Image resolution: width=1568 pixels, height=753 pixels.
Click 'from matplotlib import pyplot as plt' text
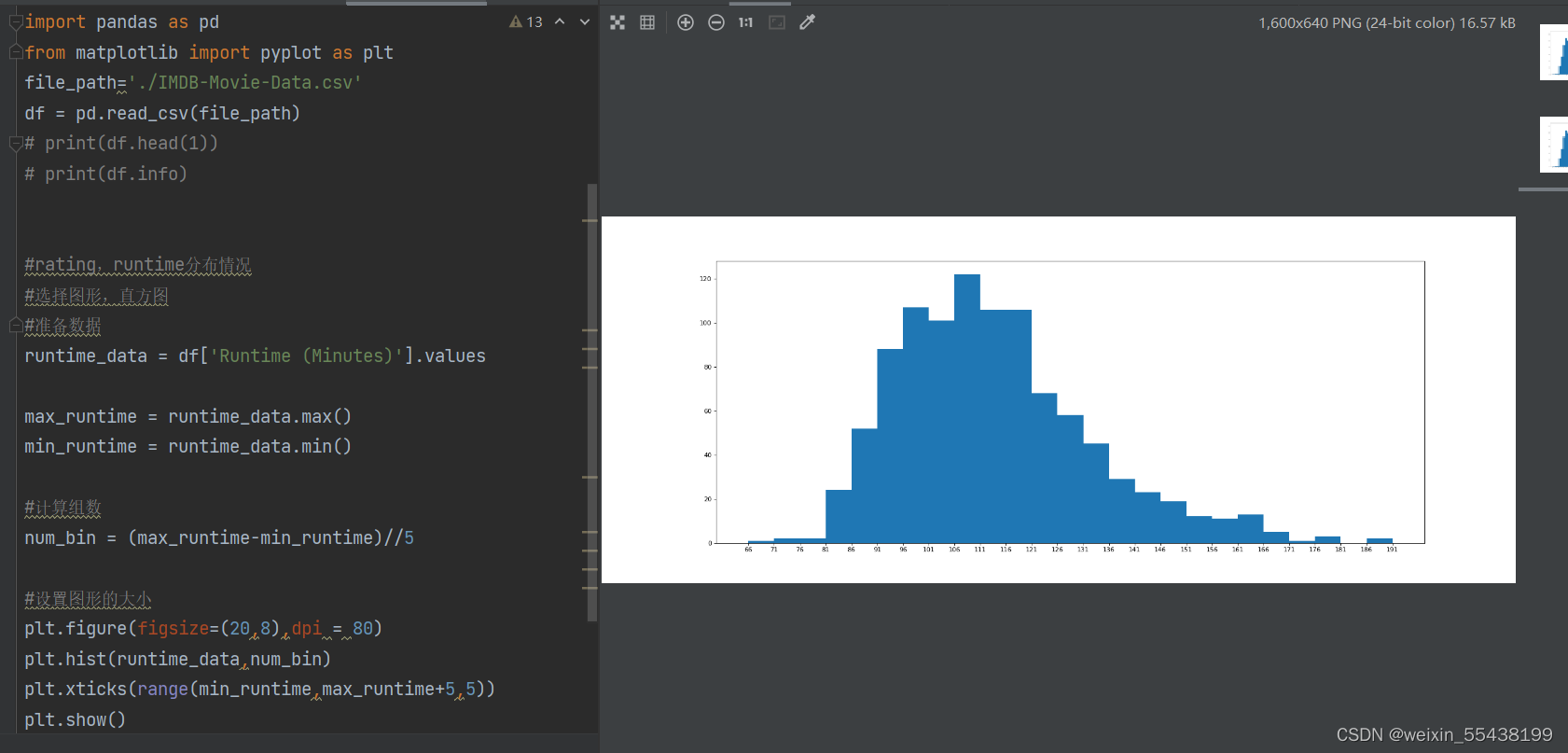tap(209, 53)
